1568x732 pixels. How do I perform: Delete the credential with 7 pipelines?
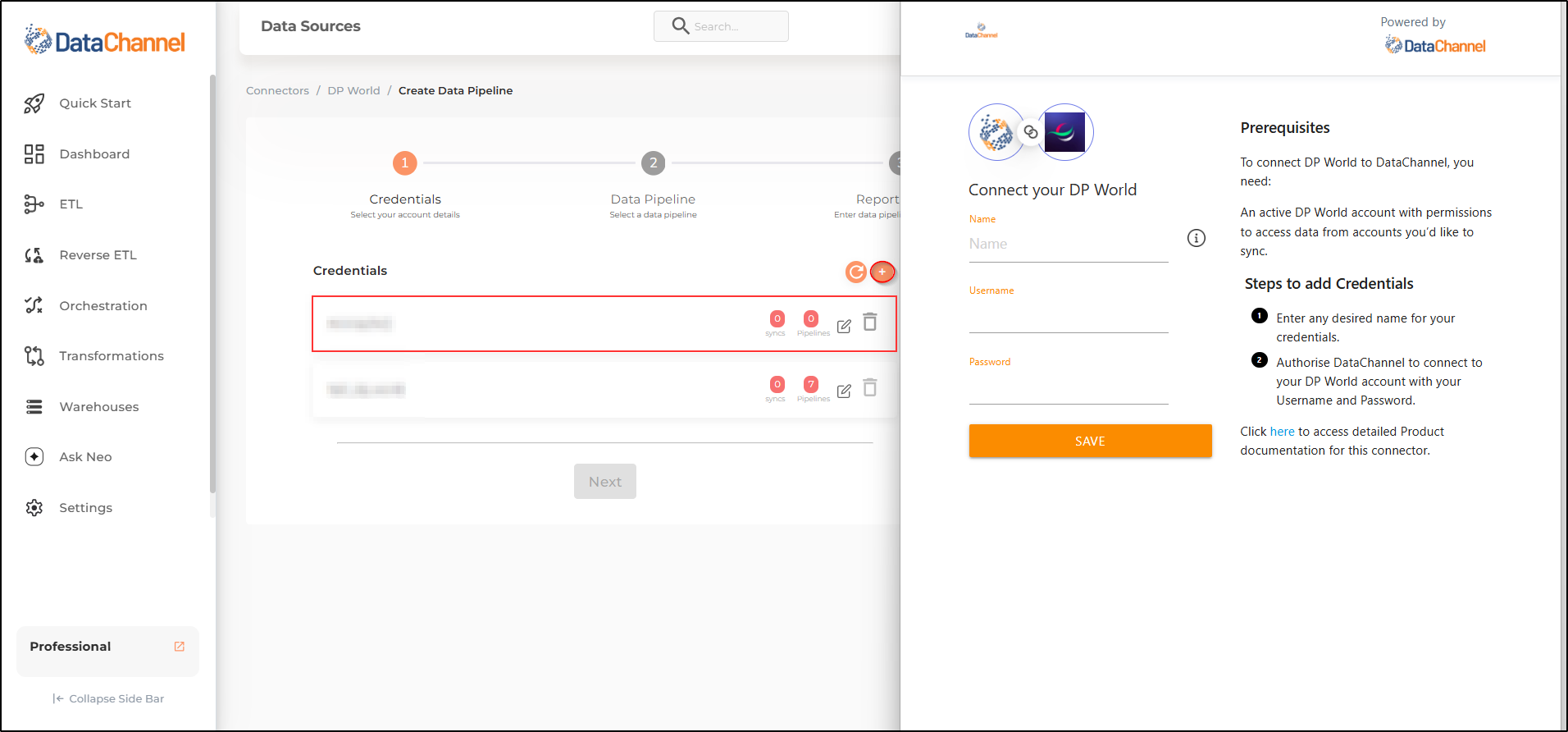[x=870, y=387]
